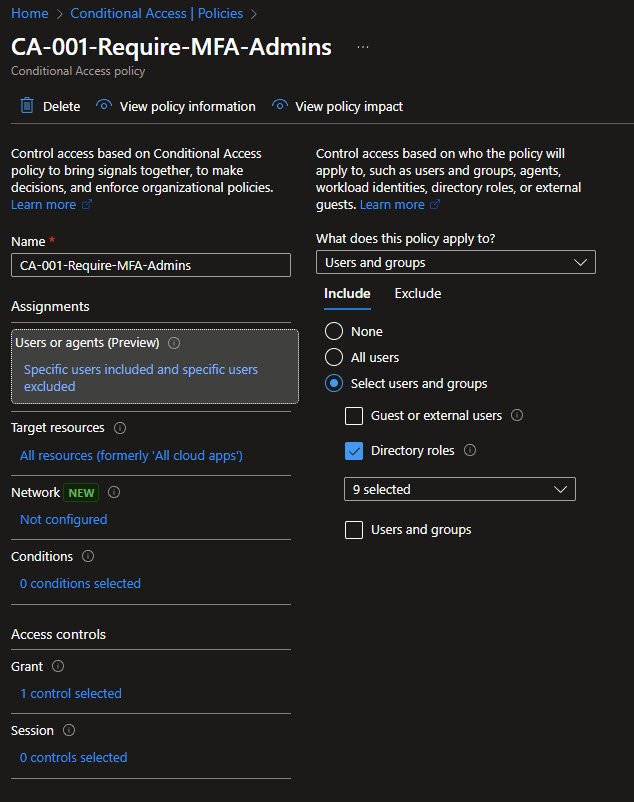Enable the Guest or external users checkbox
The height and width of the screenshot is (802, 634).
[353, 416]
